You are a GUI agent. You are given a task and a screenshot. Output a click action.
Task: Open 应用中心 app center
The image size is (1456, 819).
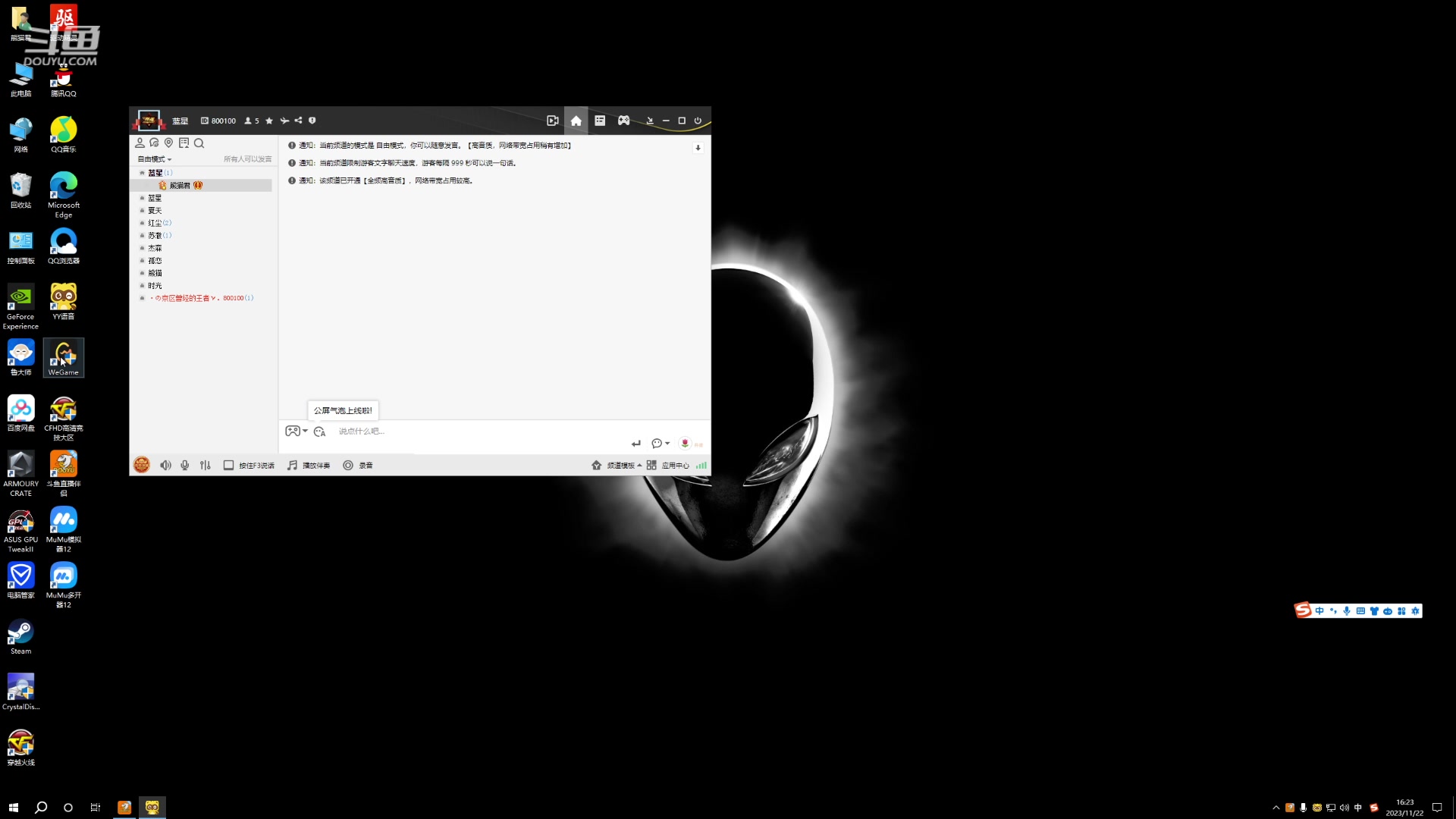(667, 465)
